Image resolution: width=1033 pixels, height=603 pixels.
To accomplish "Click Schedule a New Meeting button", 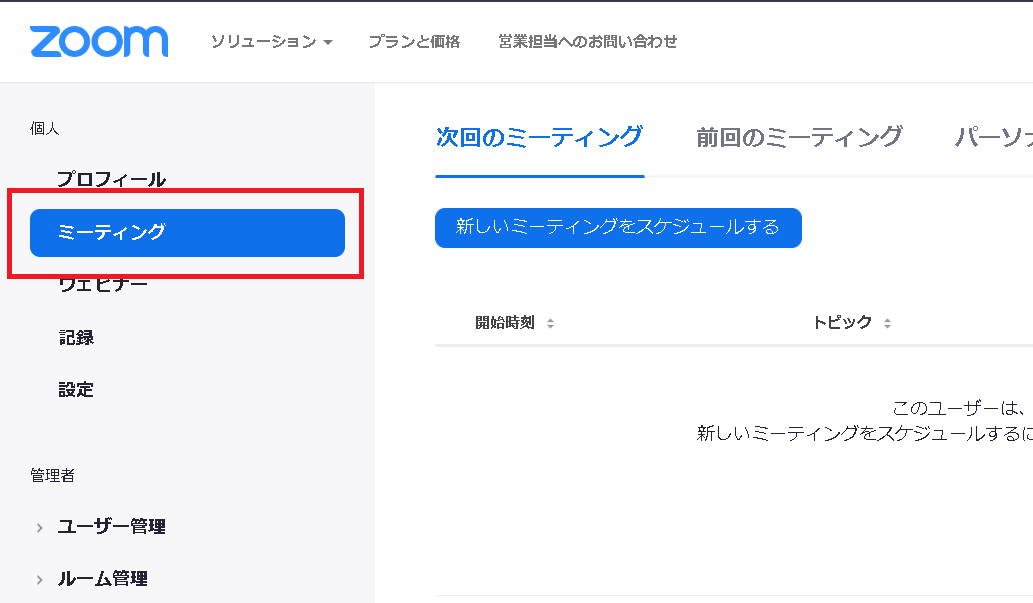I will pyautogui.click(x=617, y=227).
